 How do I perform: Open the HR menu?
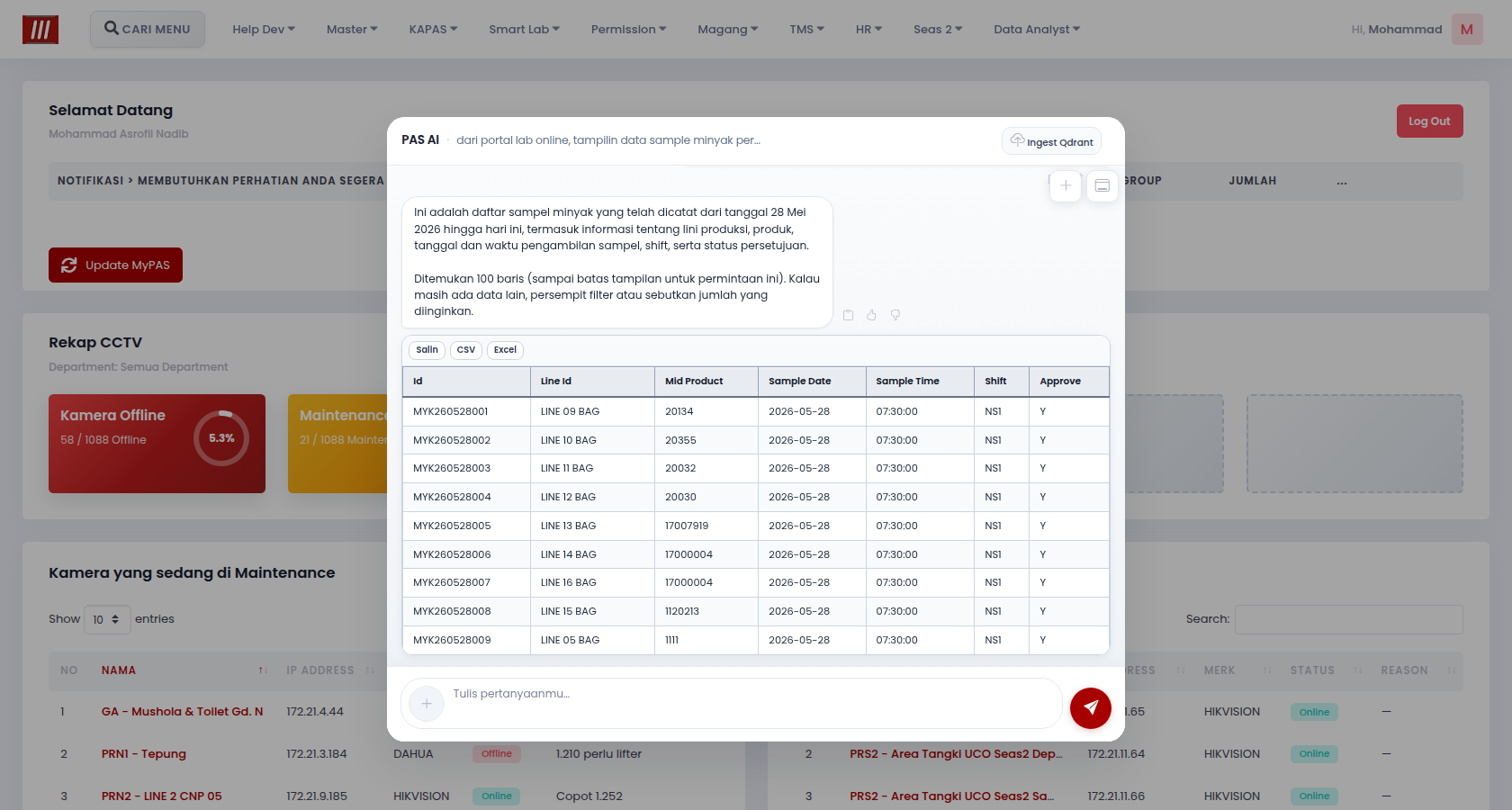[x=868, y=30]
